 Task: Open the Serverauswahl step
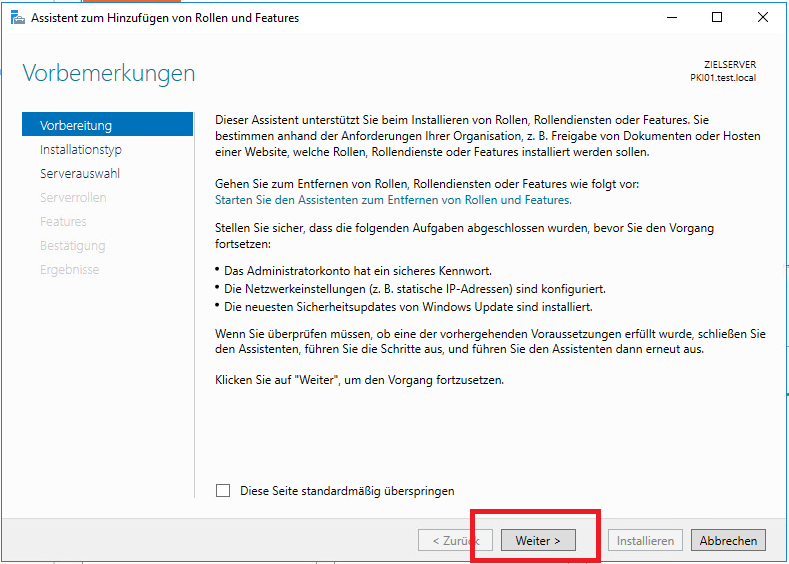[80, 173]
